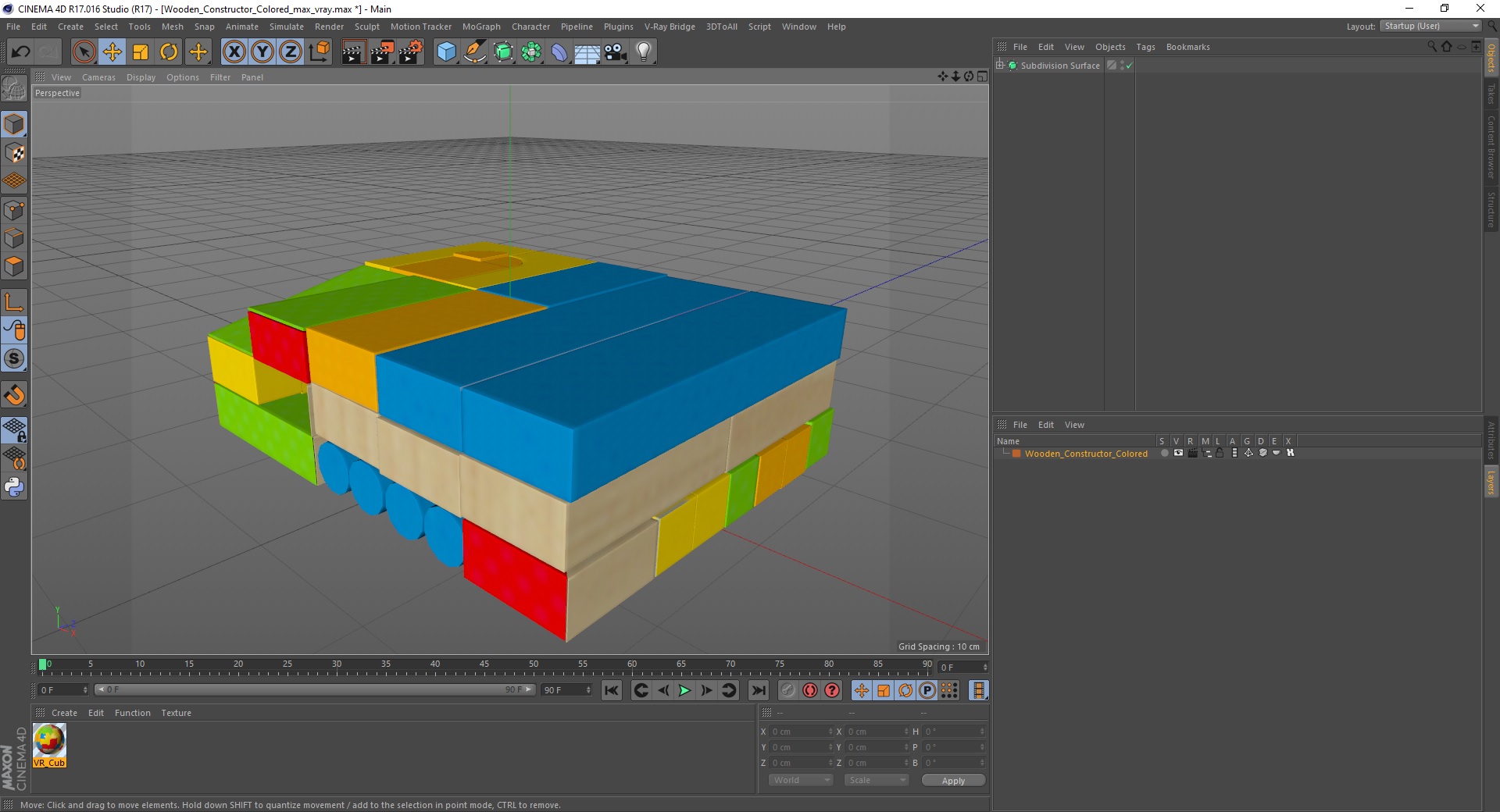Open the Scale mode dropdown

click(877, 780)
